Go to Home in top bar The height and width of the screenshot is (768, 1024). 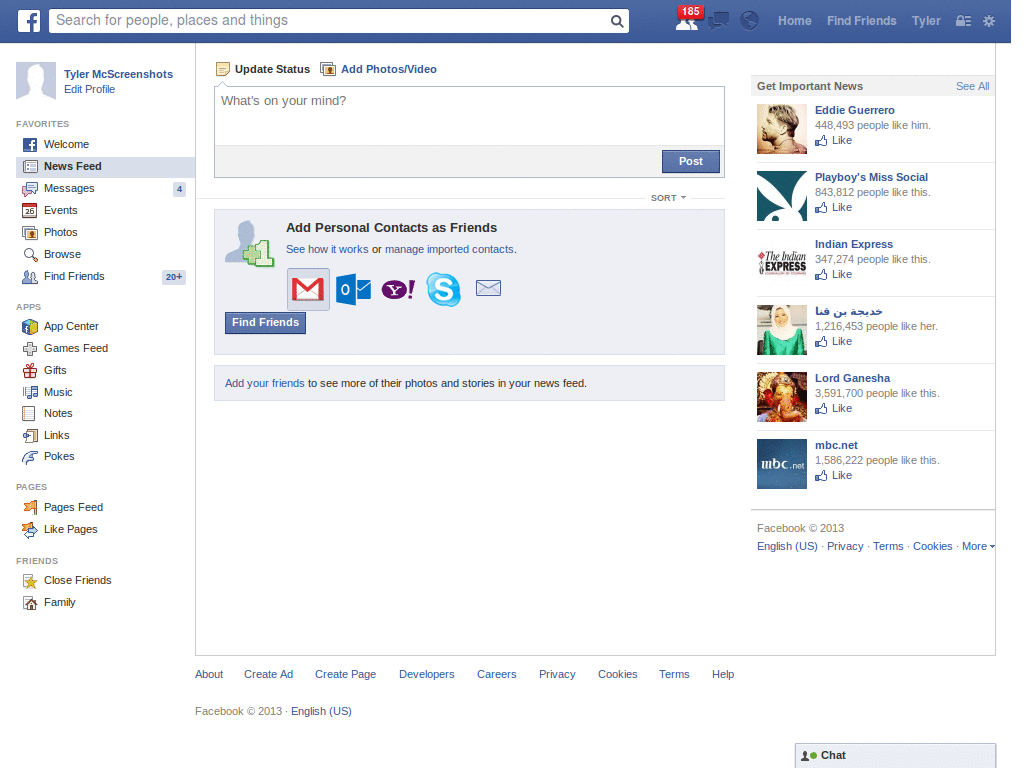tap(794, 21)
